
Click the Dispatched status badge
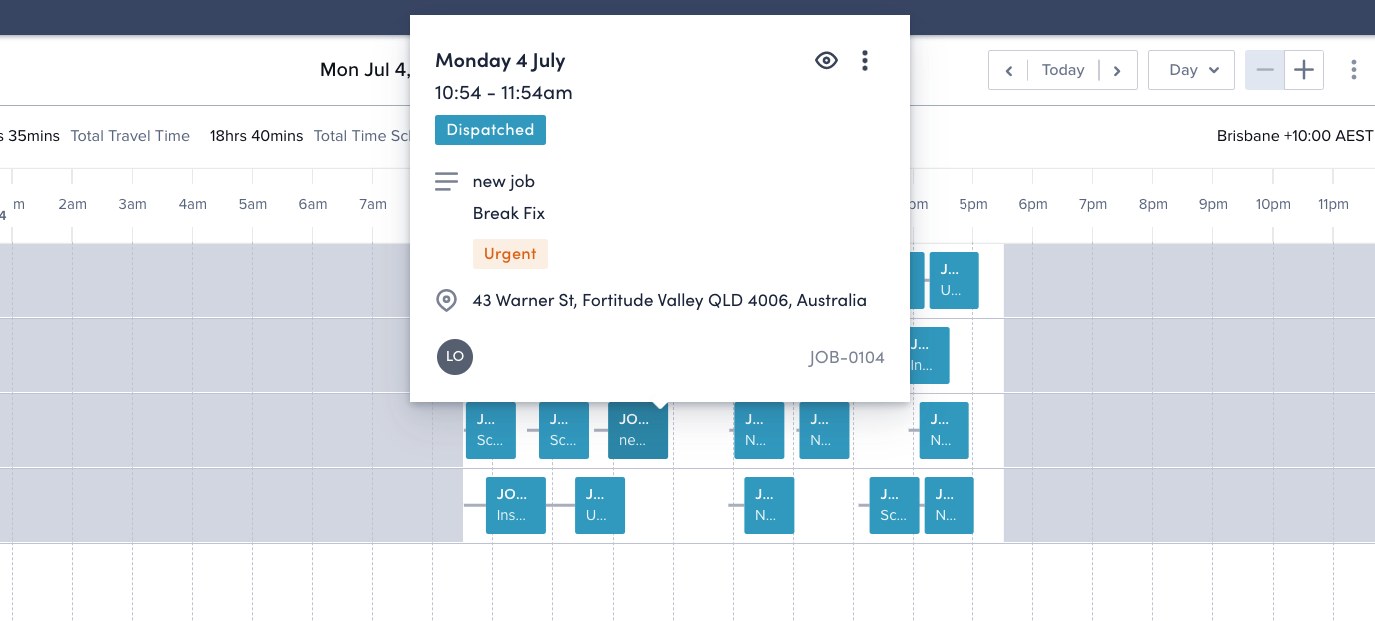coord(490,130)
